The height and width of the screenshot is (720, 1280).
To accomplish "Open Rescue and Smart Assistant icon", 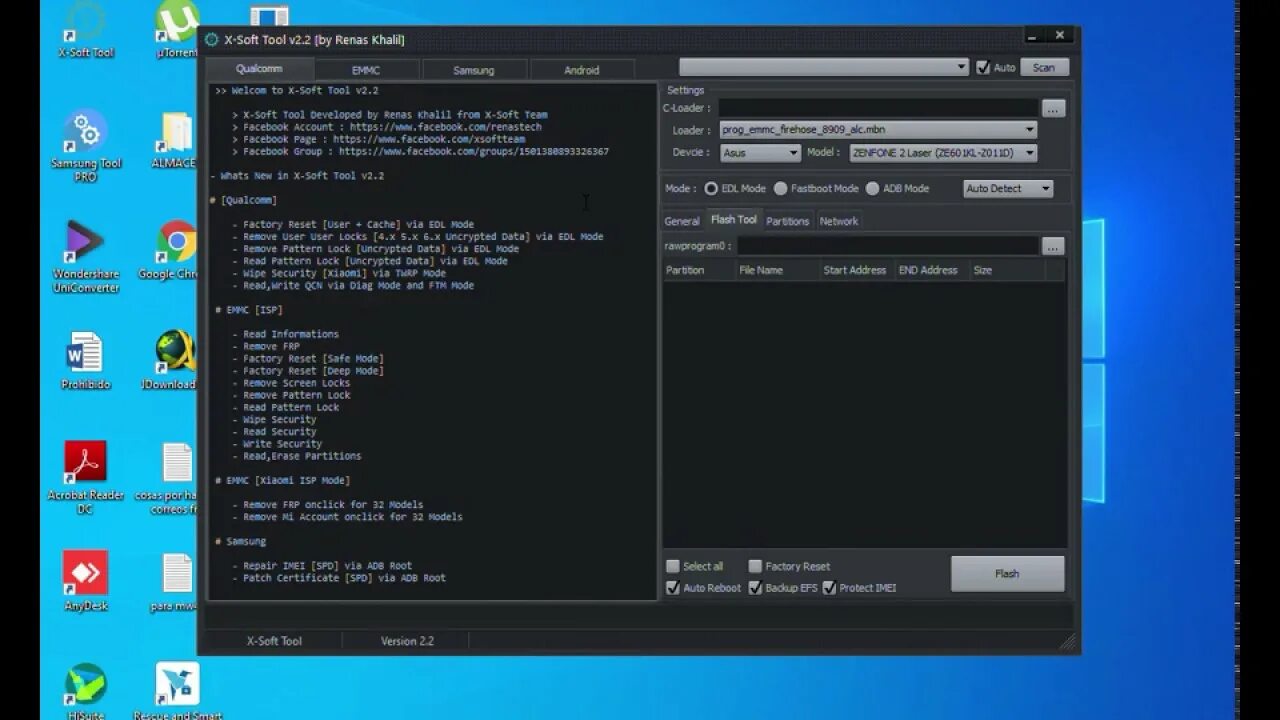I will click(x=177, y=691).
